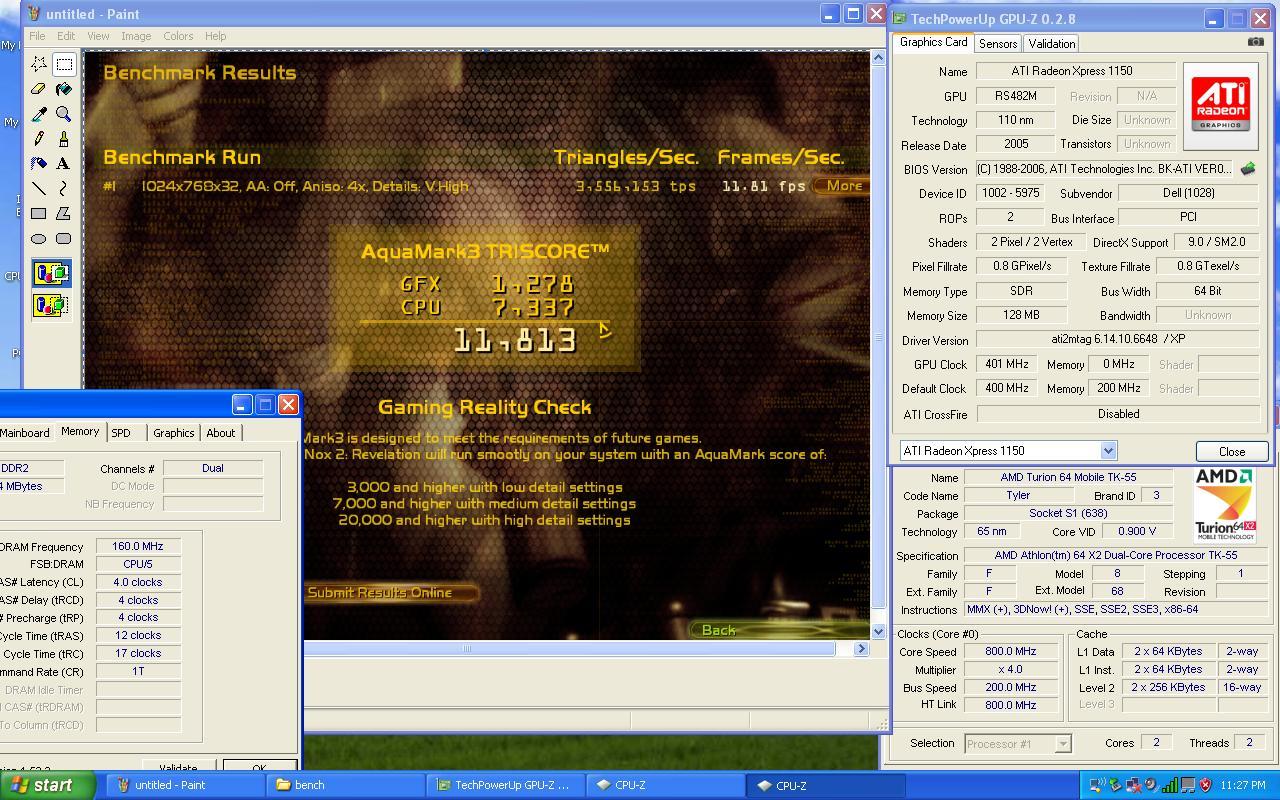The width and height of the screenshot is (1280, 800).
Task: Click the Validate button in CPU-Z
Action: coord(178,768)
